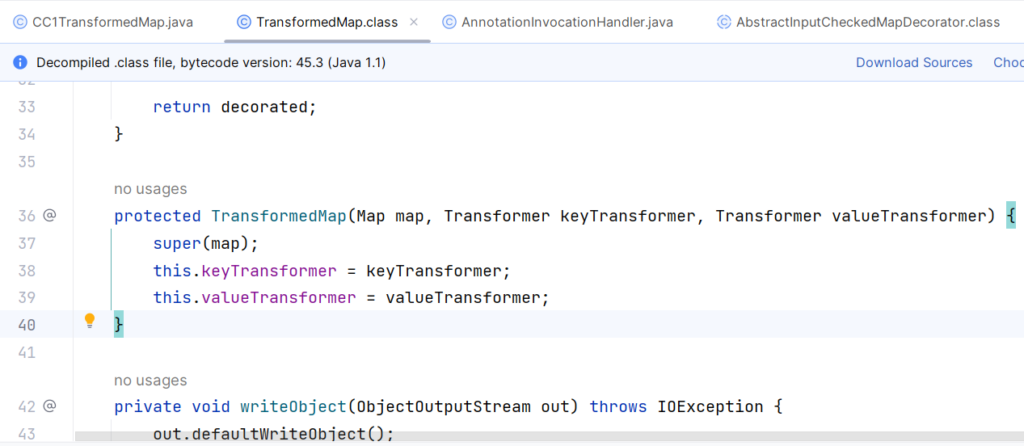Click the super(map) call on line 37
Viewport: 1024px width, 446px height.
click(x=205, y=244)
